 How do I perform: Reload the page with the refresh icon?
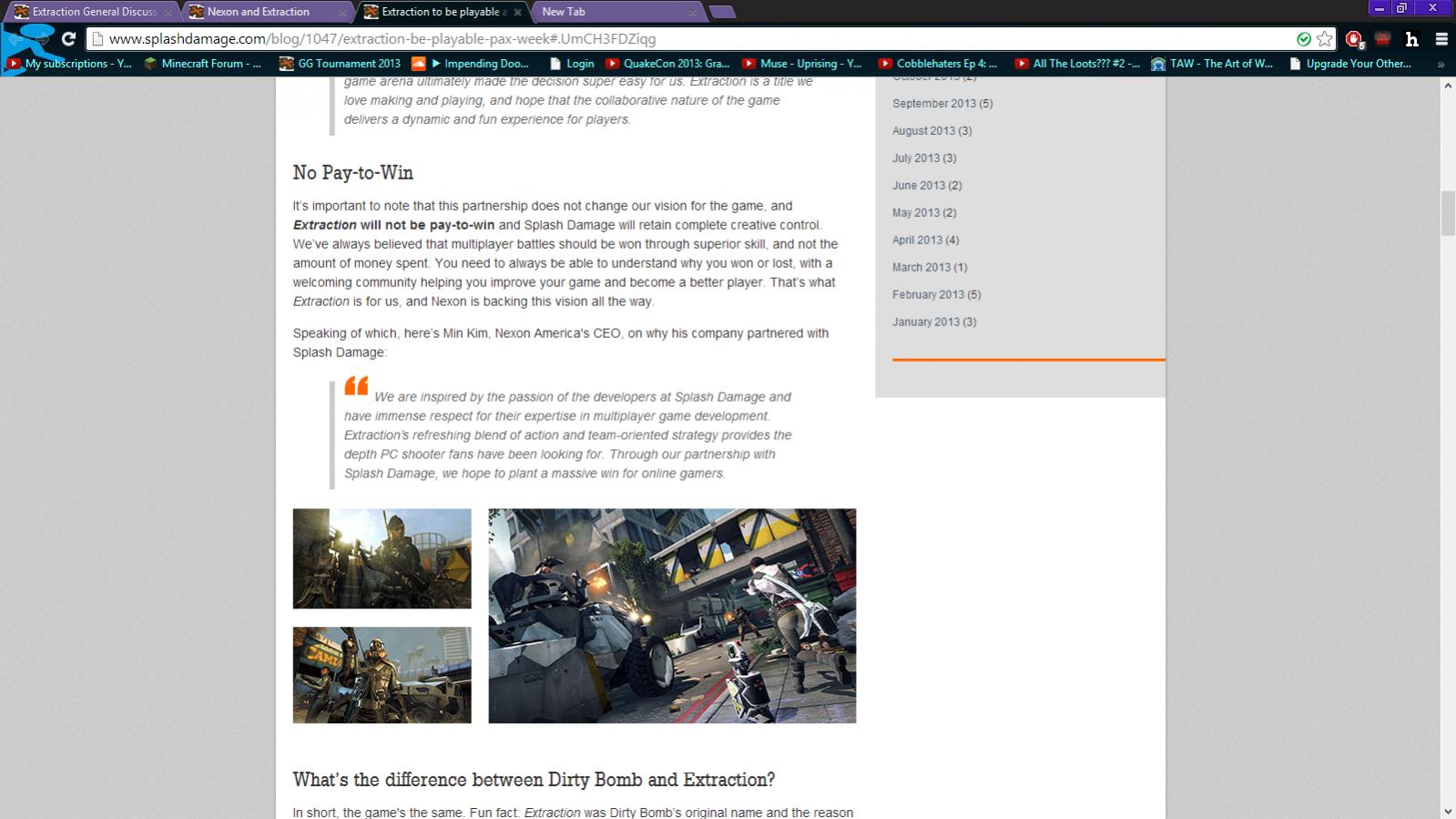68,39
